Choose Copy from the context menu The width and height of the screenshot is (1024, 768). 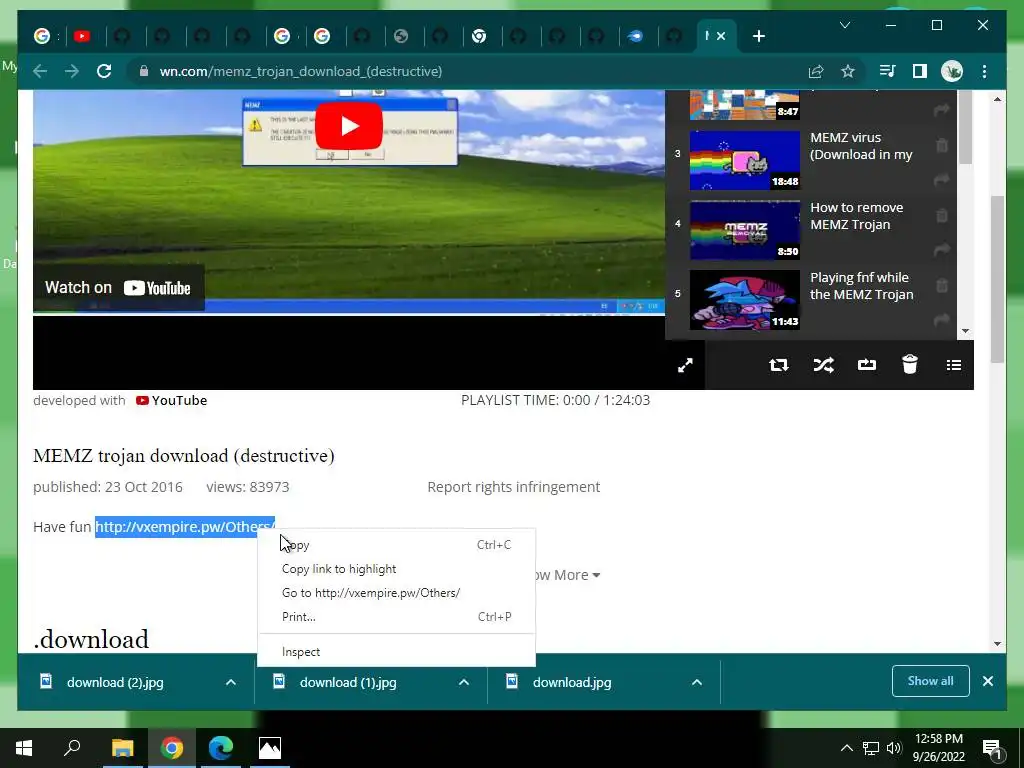[396, 545]
